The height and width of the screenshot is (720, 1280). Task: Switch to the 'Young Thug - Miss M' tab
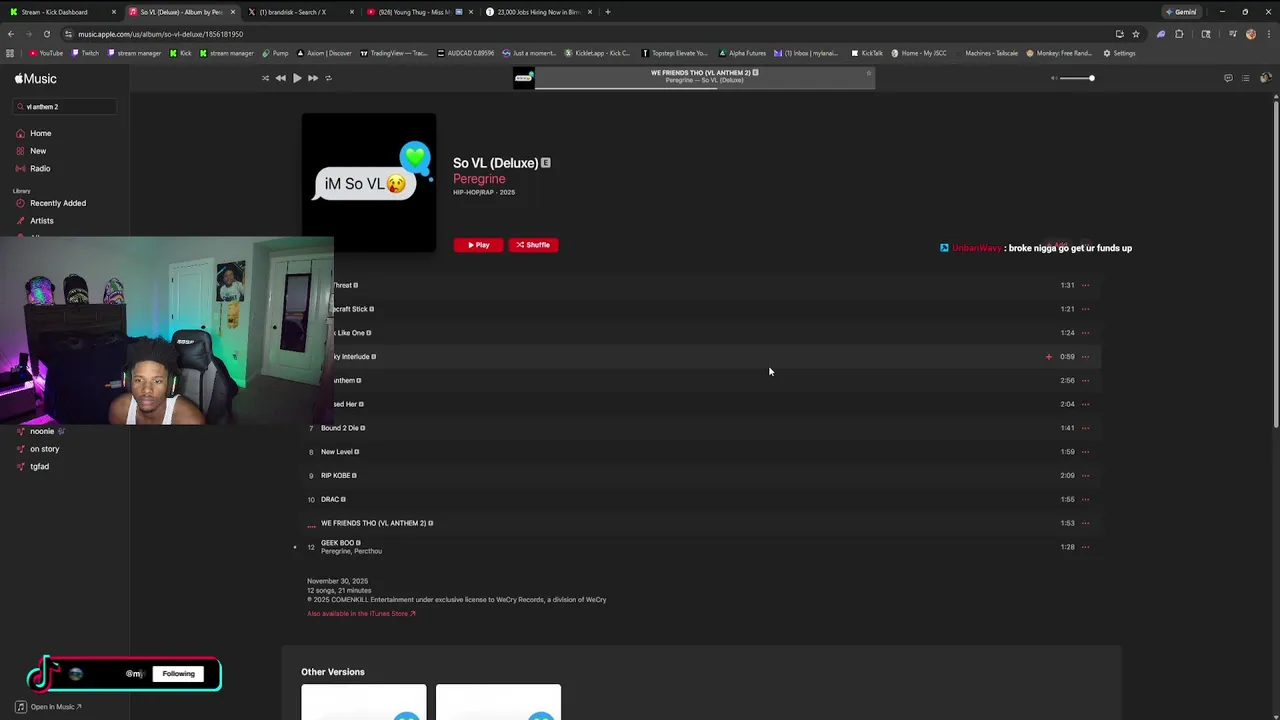pos(420,12)
